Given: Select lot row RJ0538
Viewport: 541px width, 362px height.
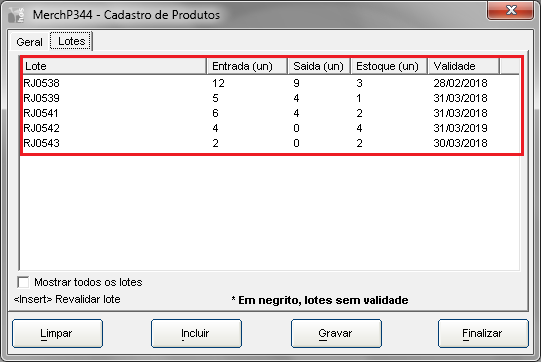Looking at the screenshot, I should (271, 83).
